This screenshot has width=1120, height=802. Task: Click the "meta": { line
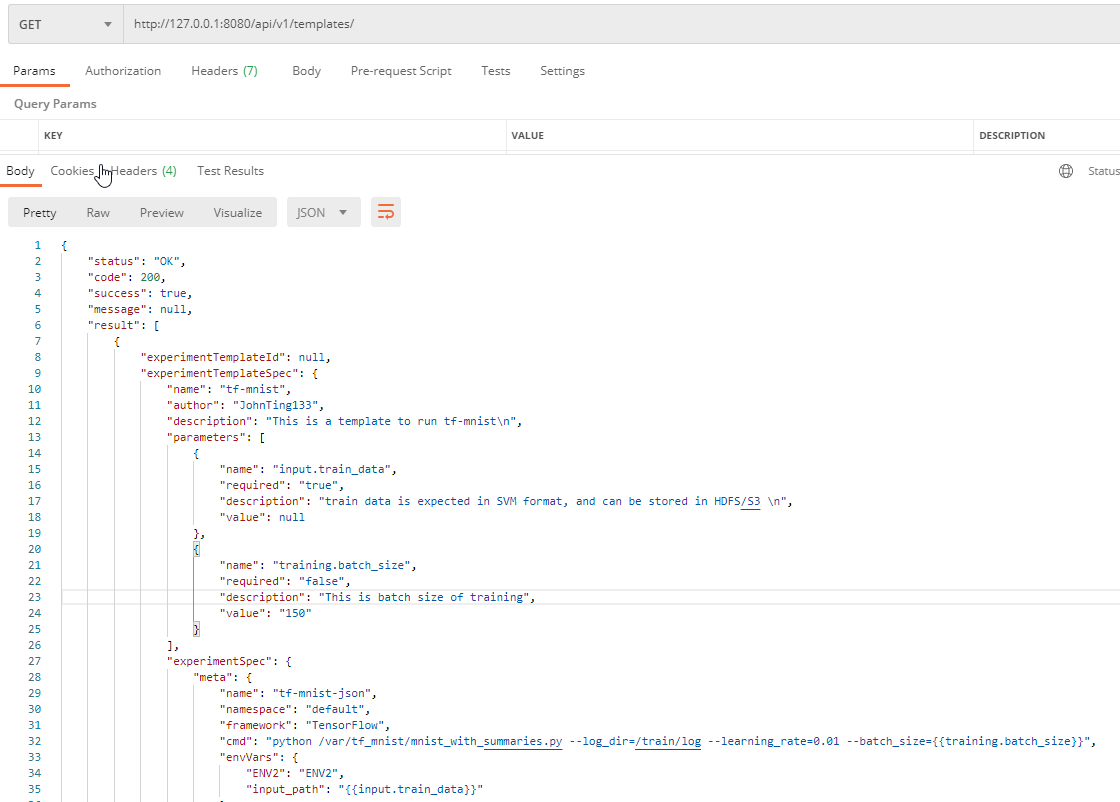click(x=222, y=677)
